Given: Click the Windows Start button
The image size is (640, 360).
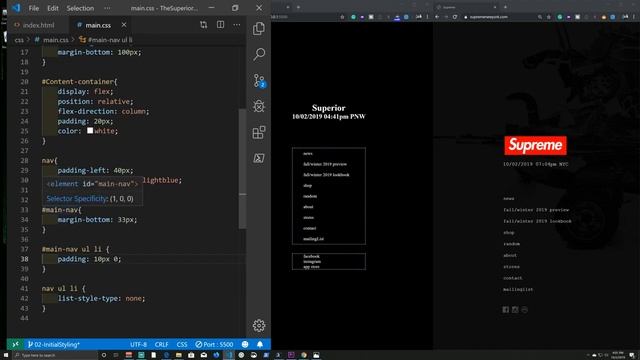Looking at the screenshot, I should click(6, 355).
